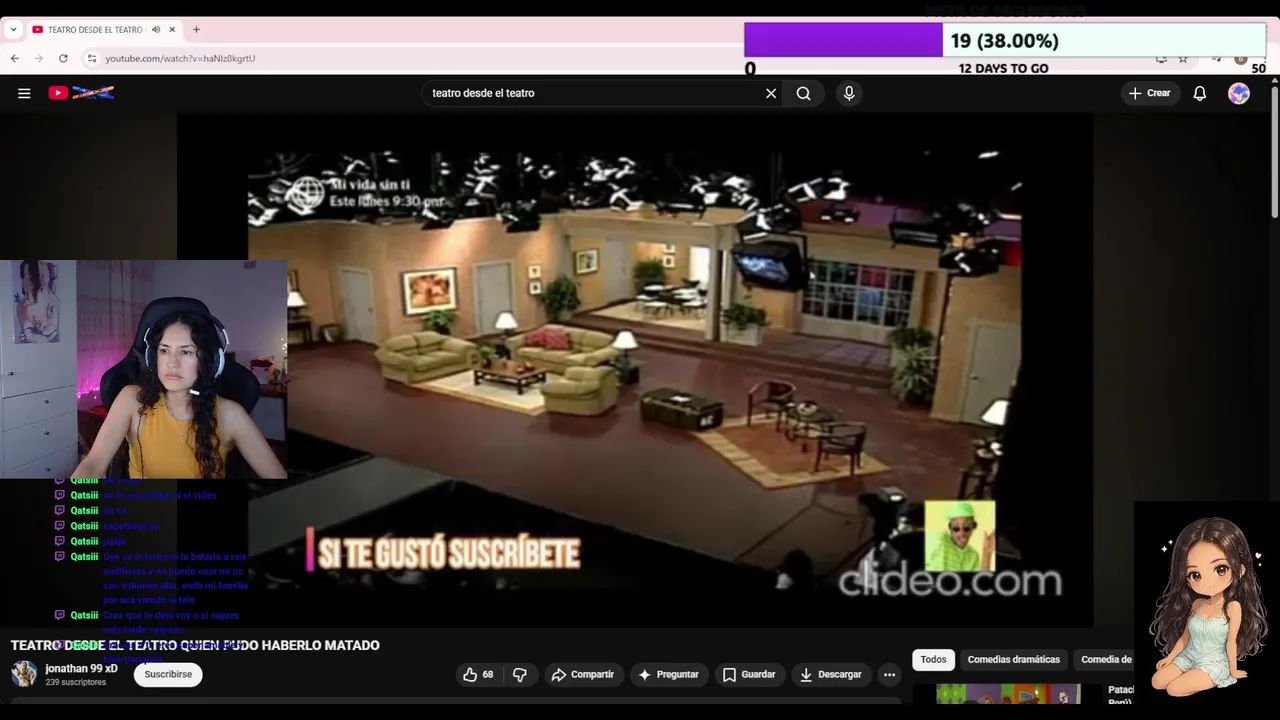Start voice search with microphone icon

(849, 93)
